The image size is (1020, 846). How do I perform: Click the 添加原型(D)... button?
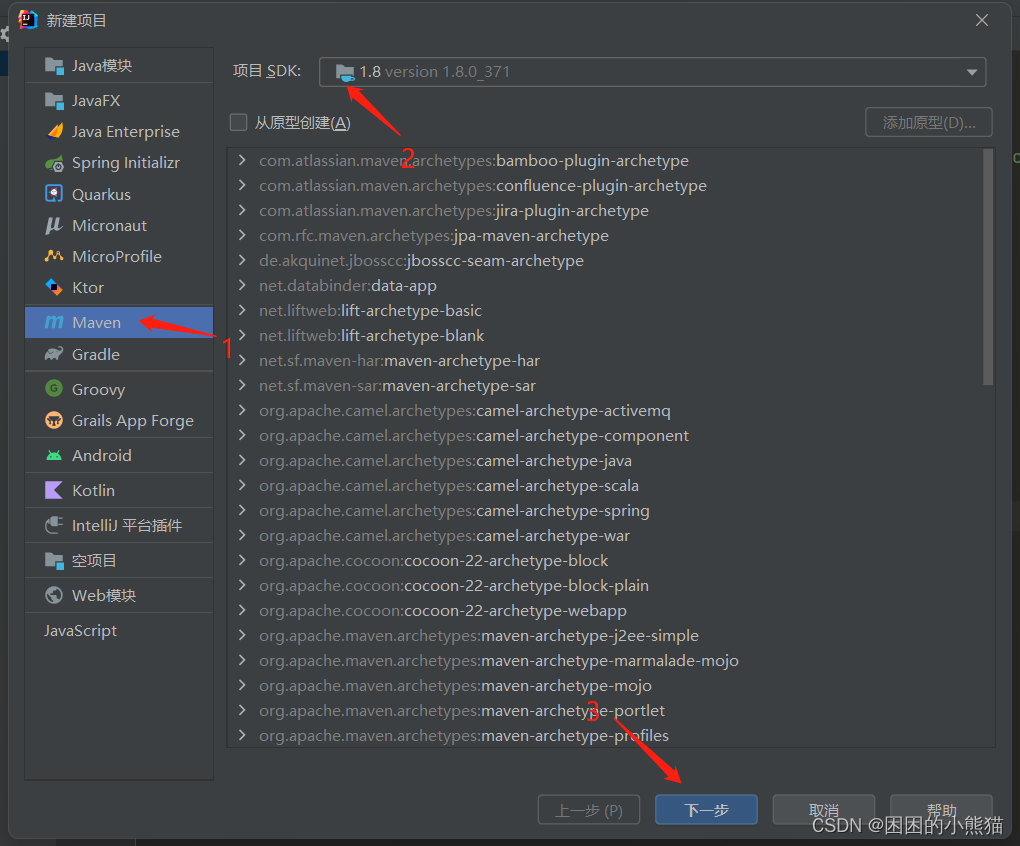[x=928, y=122]
